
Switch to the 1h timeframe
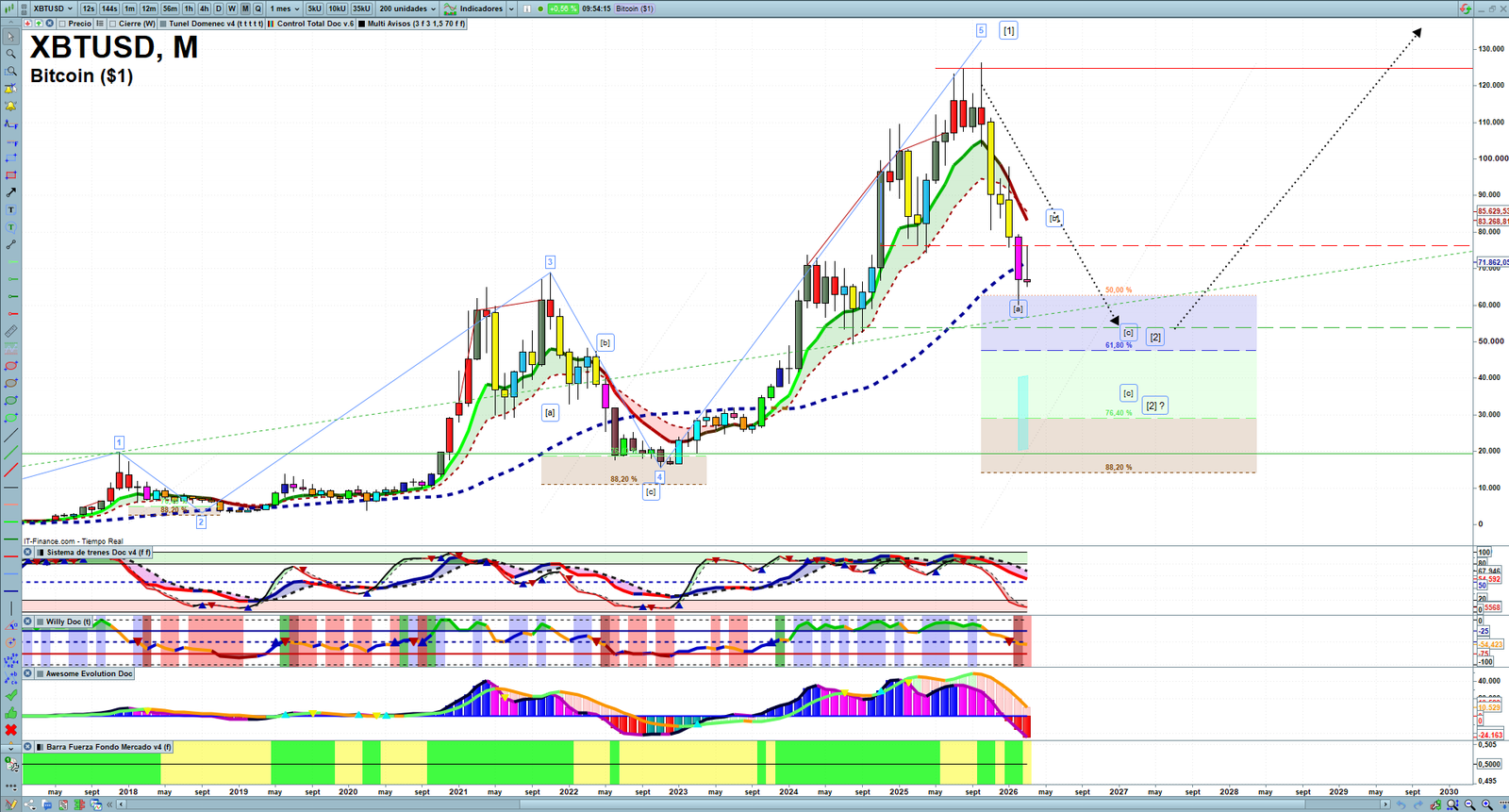[x=189, y=8]
